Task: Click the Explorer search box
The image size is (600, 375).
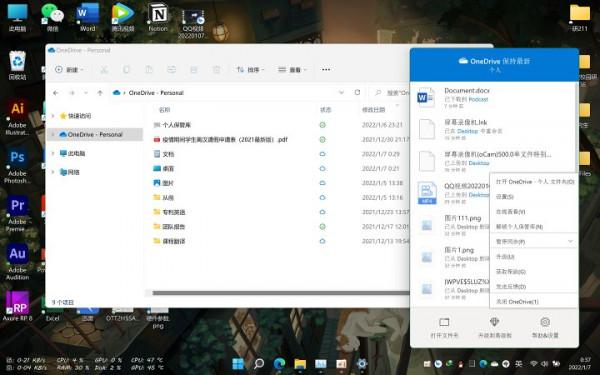Action: [x=390, y=93]
